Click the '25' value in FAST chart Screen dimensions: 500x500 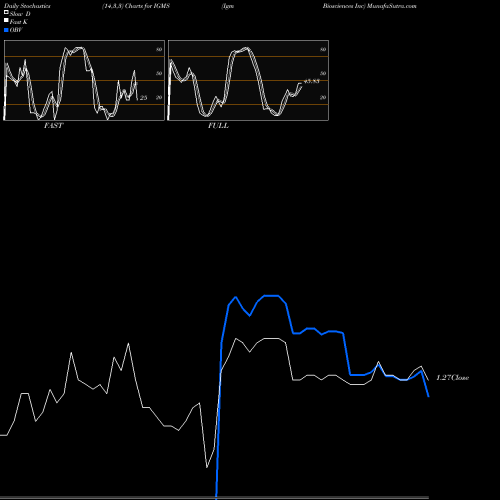(x=143, y=98)
